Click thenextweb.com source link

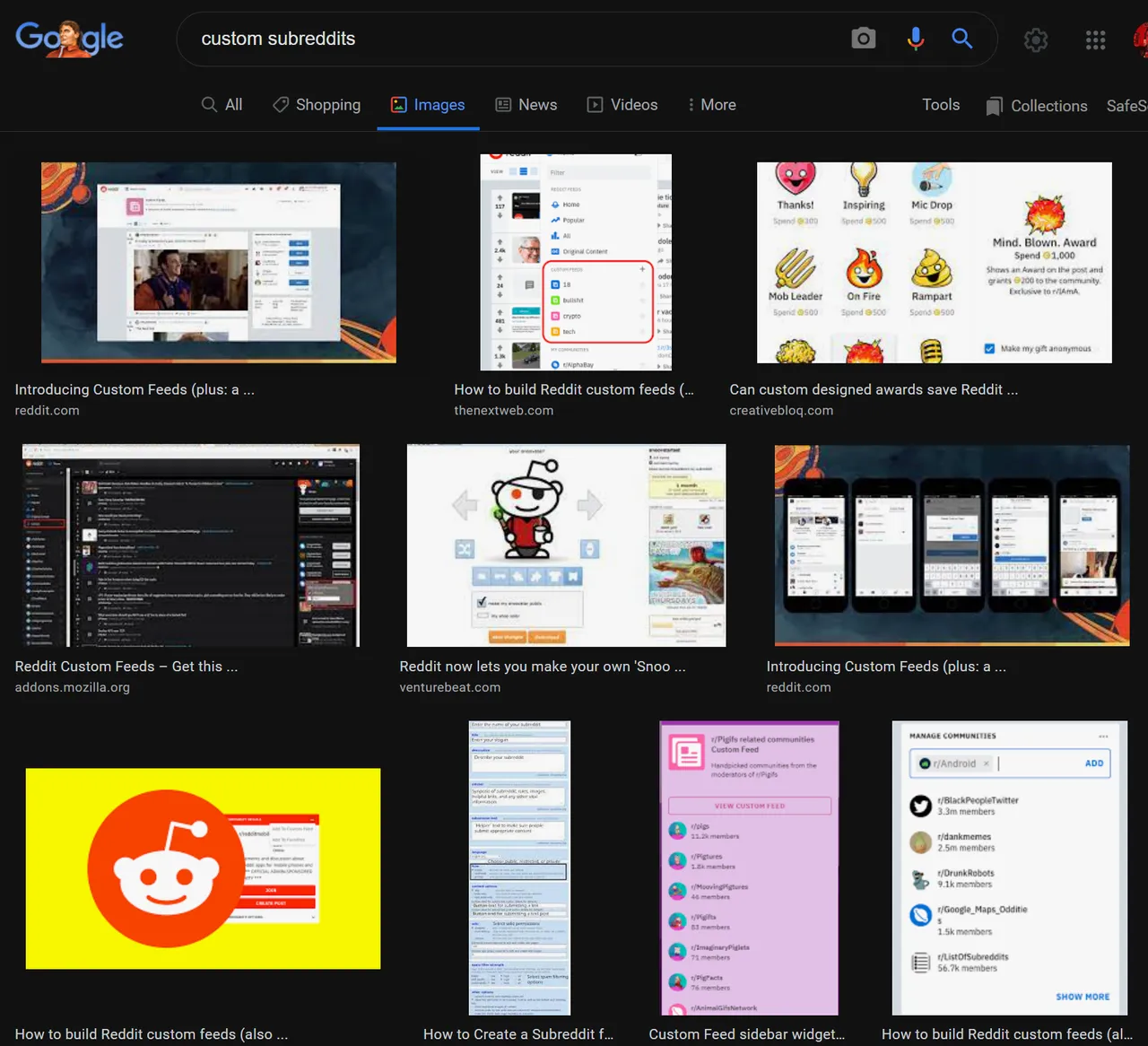point(504,410)
